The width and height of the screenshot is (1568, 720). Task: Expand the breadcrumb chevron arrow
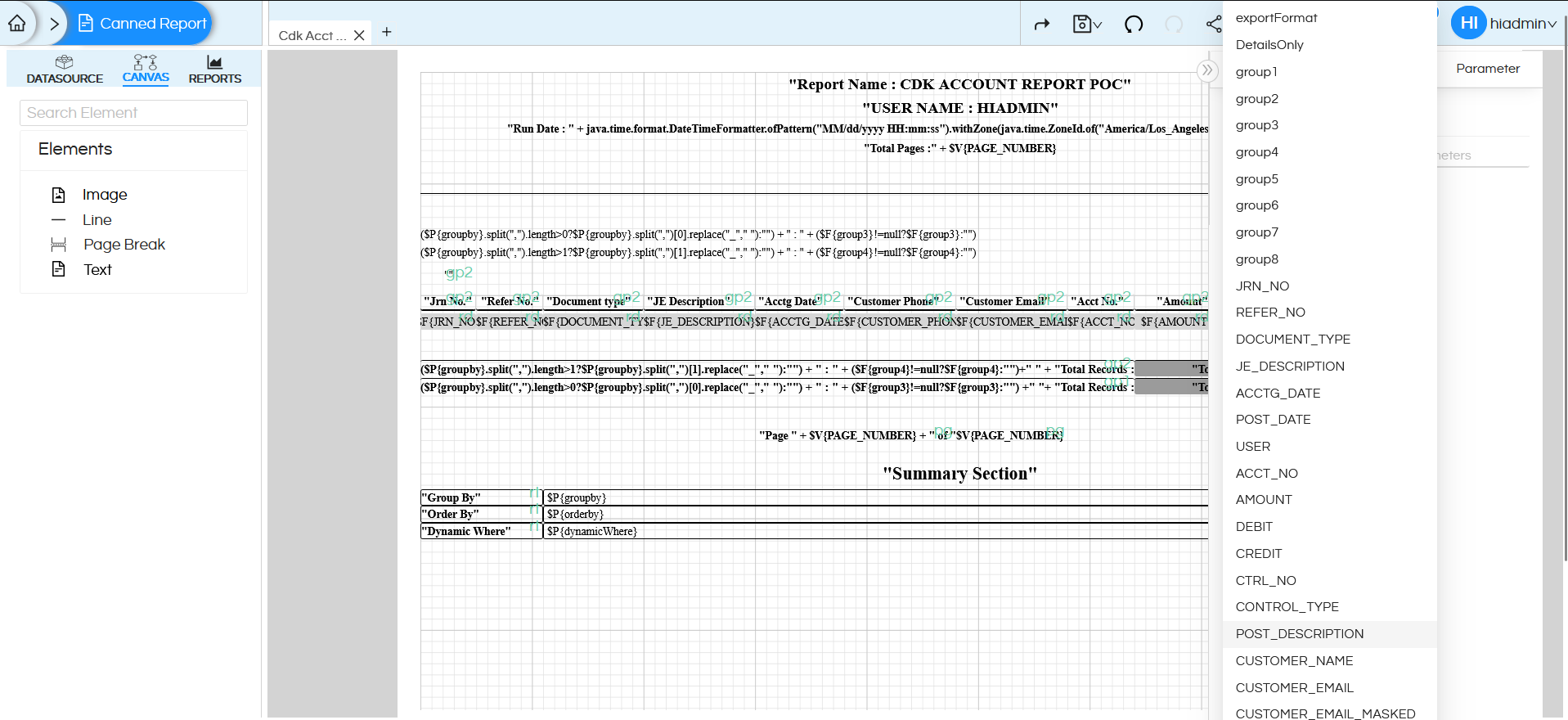(x=54, y=24)
